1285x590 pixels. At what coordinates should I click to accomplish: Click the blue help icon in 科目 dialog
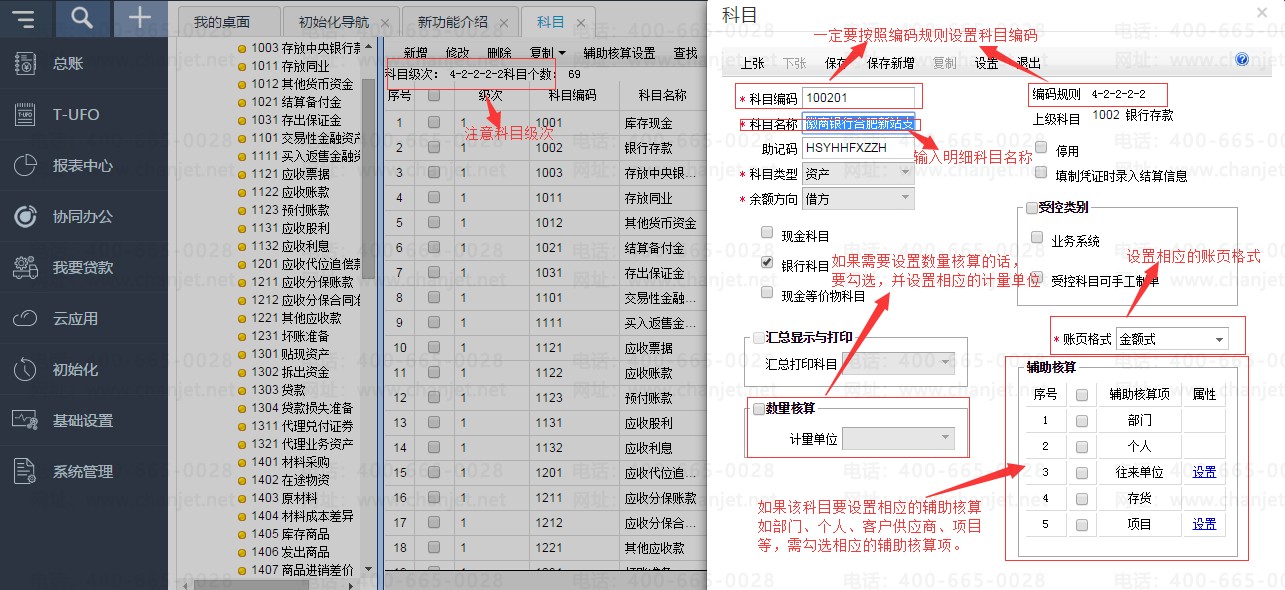tap(1242, 60)
